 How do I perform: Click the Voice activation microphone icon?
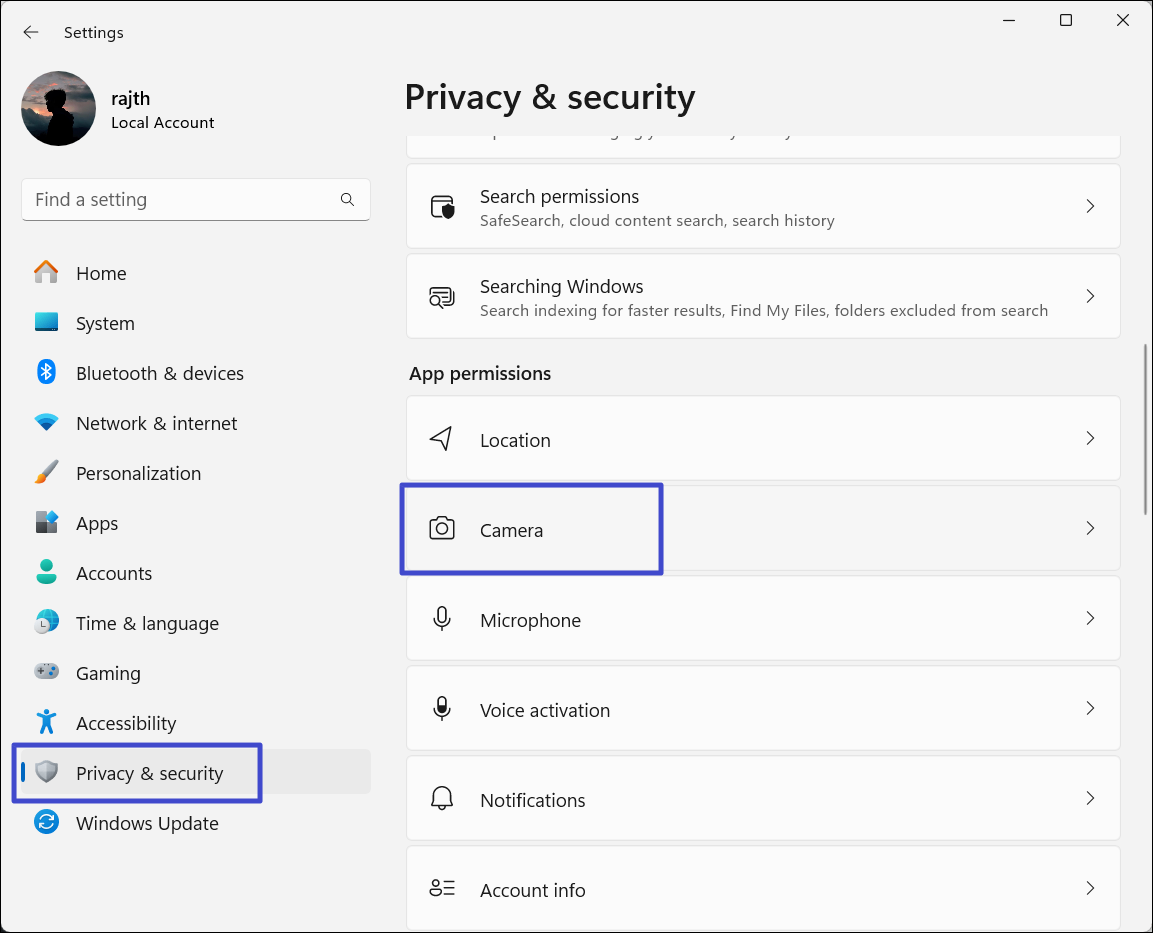click(x=441, y=709)
